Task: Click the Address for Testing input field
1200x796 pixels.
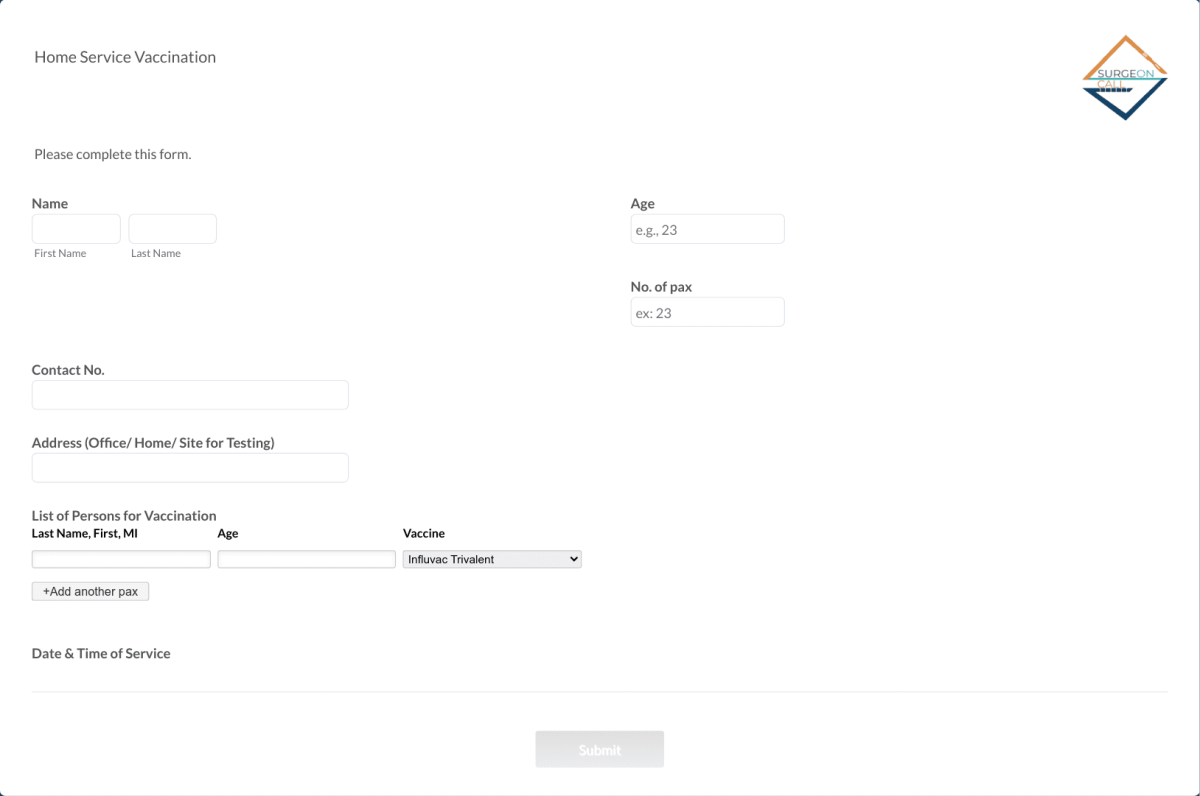Action: (190, 467)
